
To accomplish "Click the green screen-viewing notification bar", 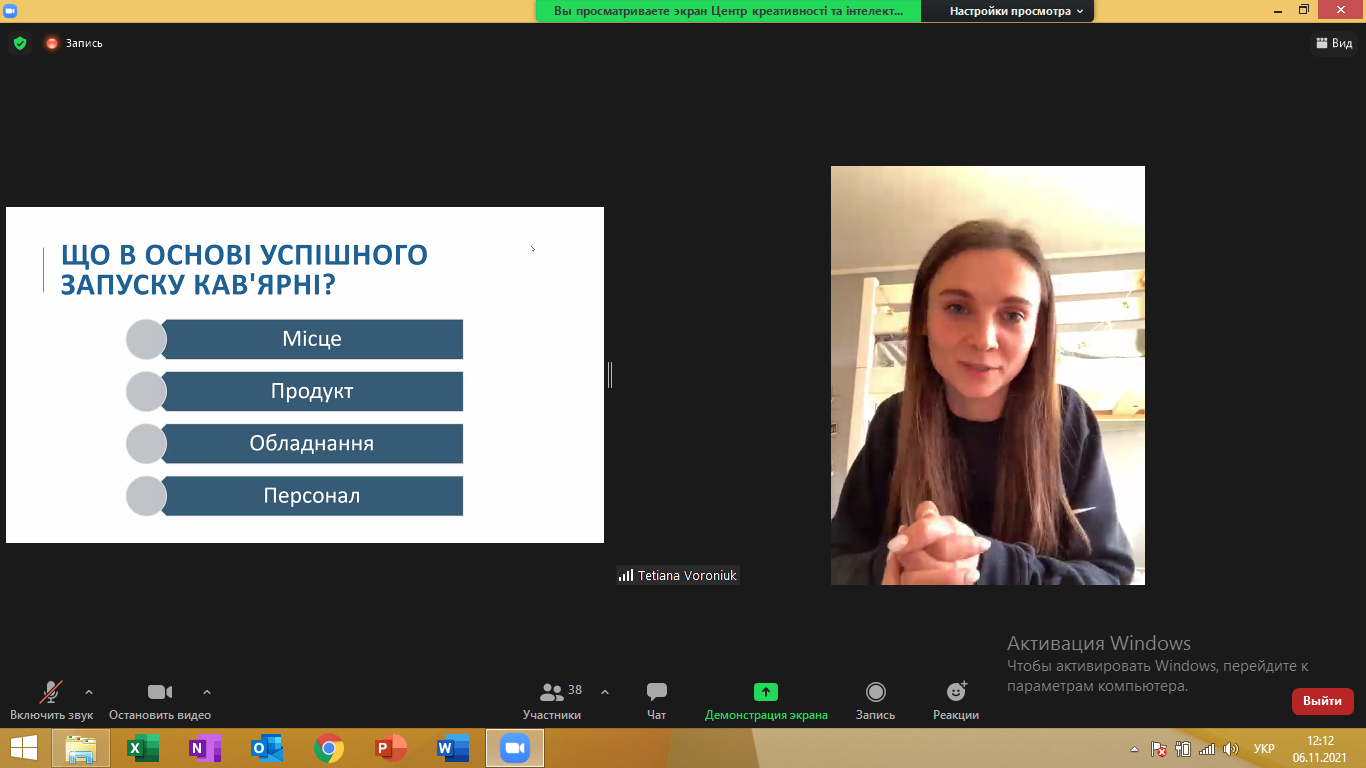I will [730, 11].
